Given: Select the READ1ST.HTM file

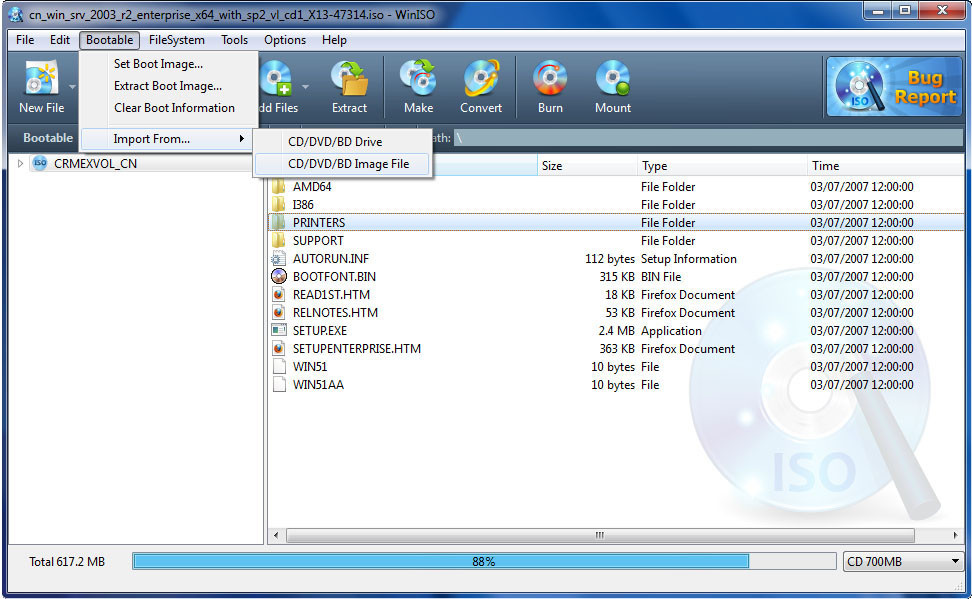Looking at the screenshot, I should tap(331, 295).
